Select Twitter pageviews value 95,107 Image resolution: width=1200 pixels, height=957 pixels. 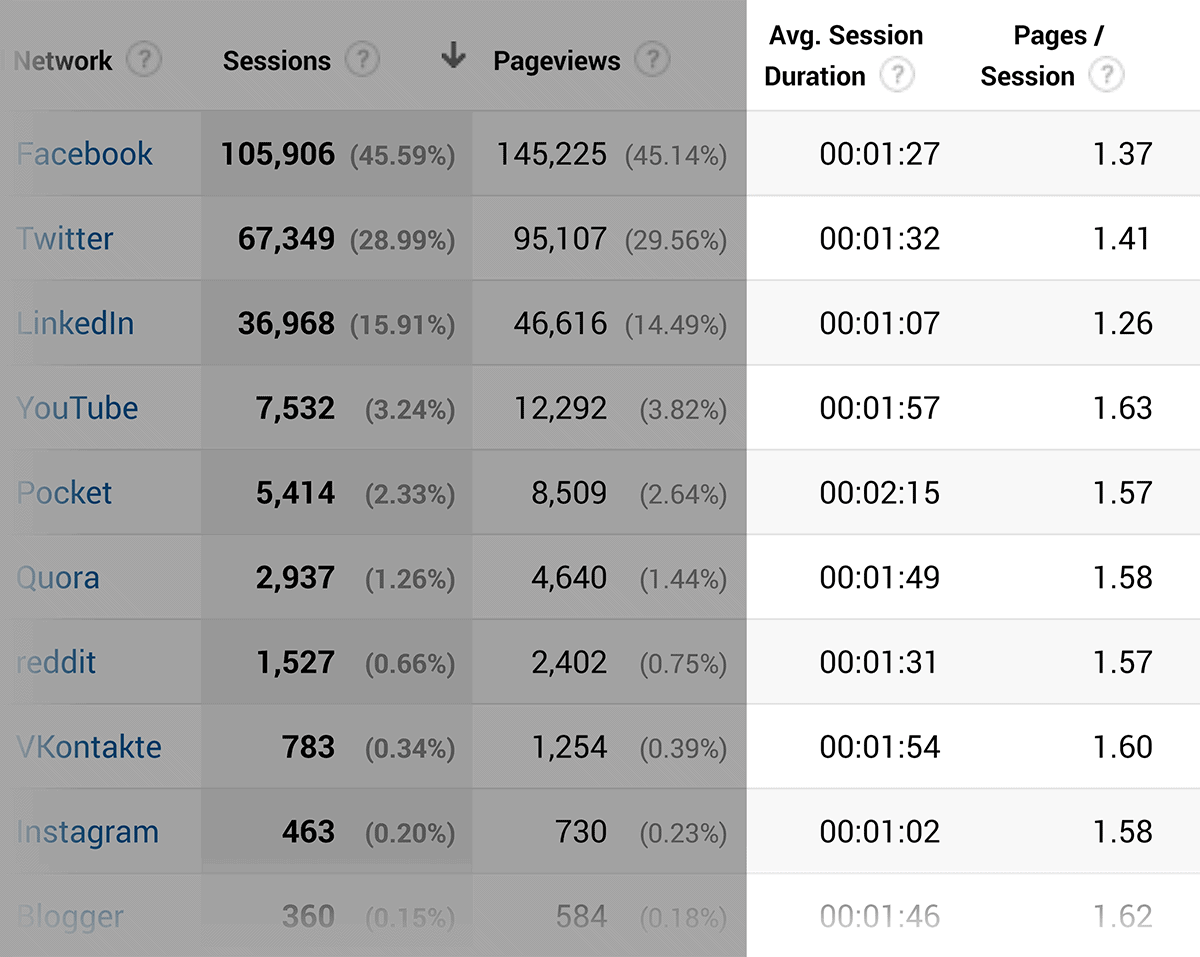click(x=560, y=239)
